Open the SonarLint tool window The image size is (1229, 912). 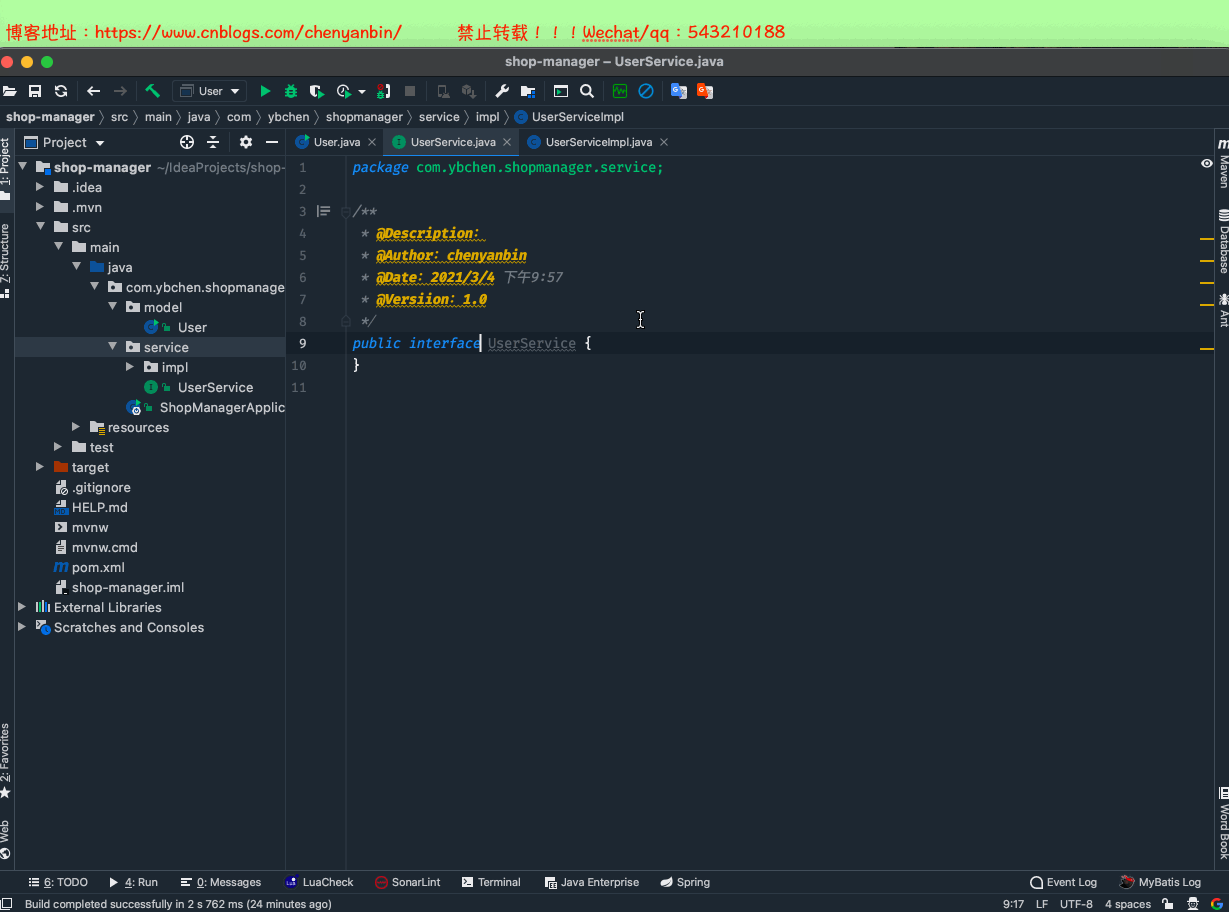coord(407,882)
